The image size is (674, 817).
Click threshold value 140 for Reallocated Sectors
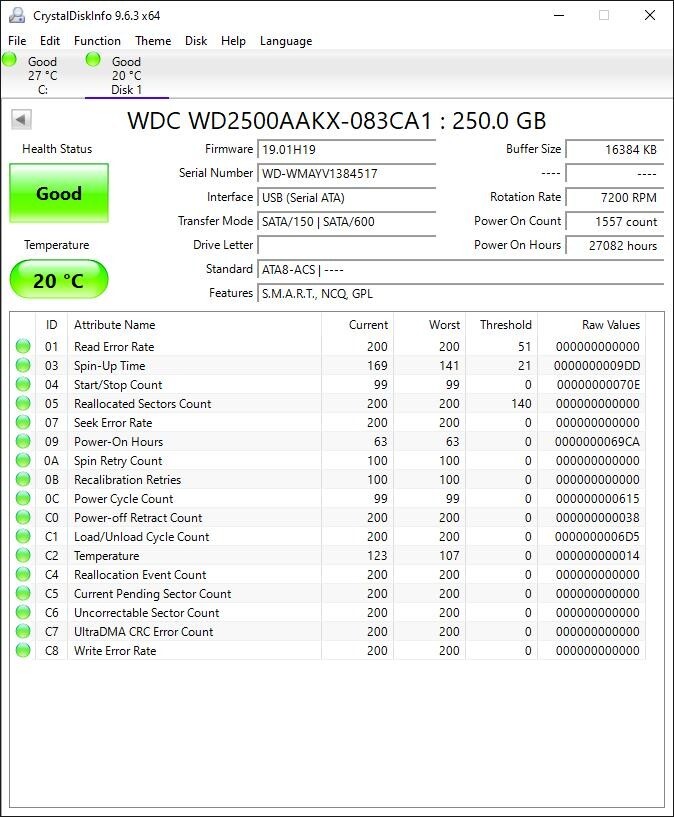(x=521, y=404)
